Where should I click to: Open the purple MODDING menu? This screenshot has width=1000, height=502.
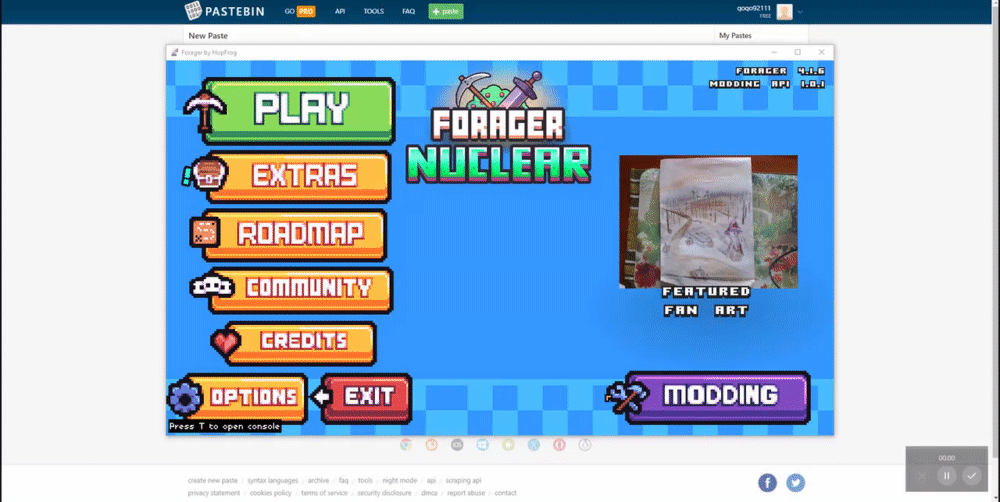pos(718,397)
